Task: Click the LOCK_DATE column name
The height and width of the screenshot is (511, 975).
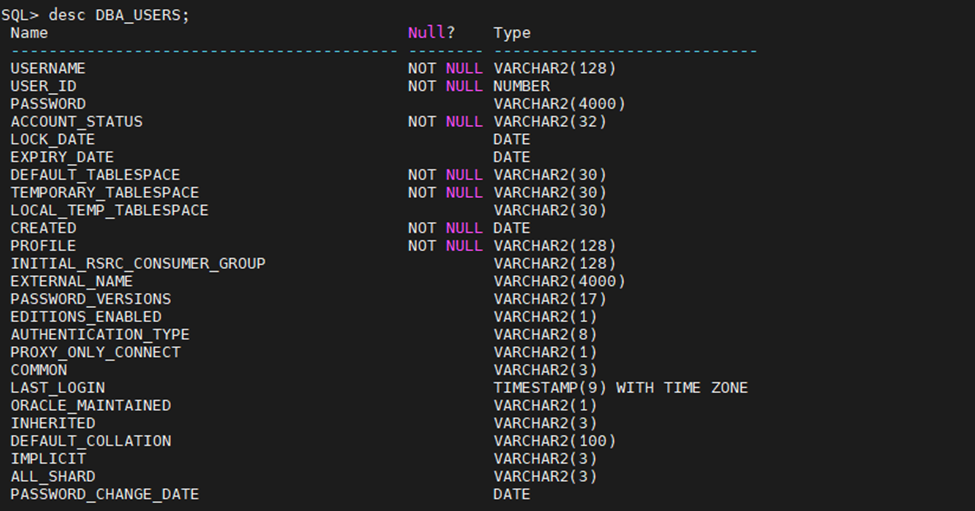Action: [x=52, y=140]
